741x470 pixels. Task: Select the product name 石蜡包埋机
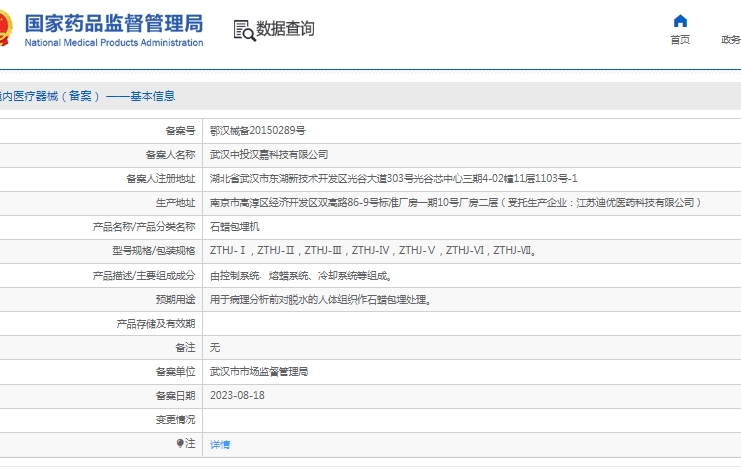coord(235,227)
